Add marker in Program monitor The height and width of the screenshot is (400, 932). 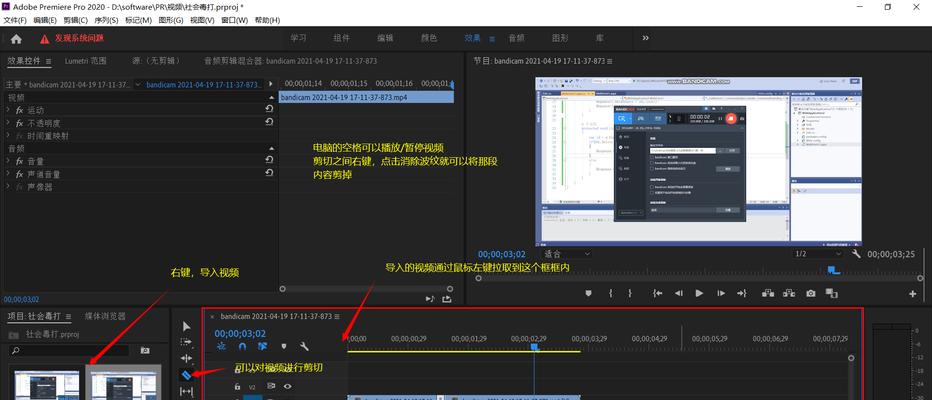tap(588, 293)
